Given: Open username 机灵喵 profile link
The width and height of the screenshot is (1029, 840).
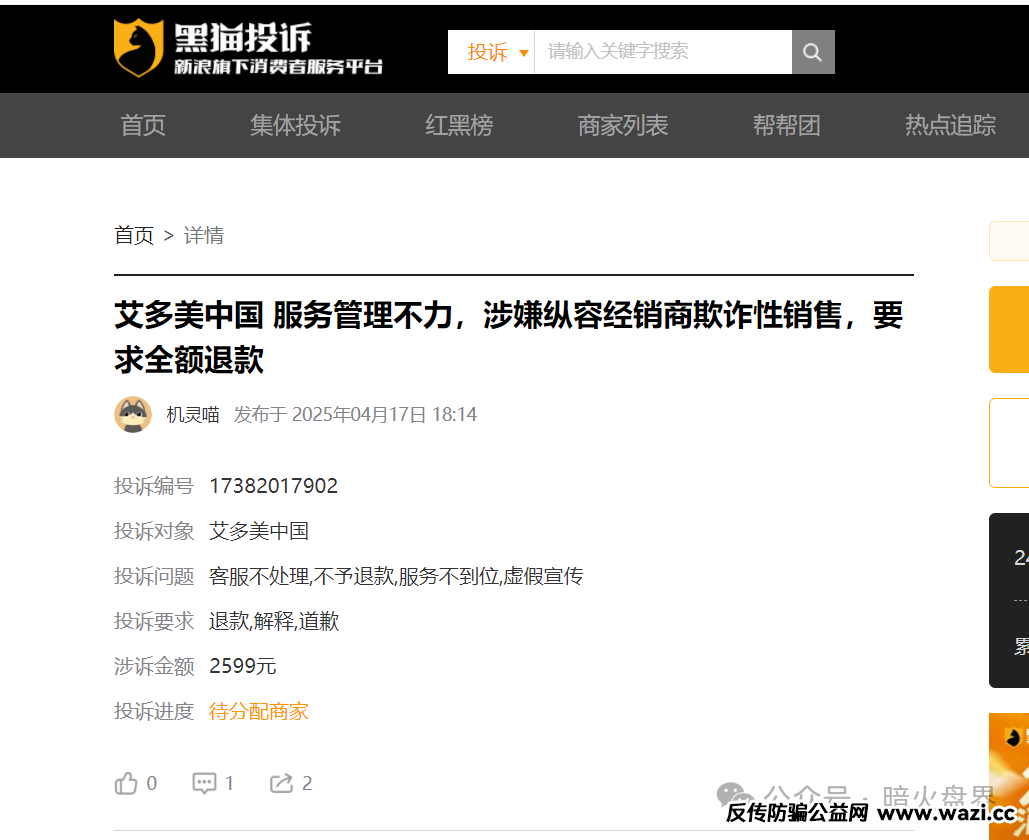Looking at the screenshot, I should point(192,414).
